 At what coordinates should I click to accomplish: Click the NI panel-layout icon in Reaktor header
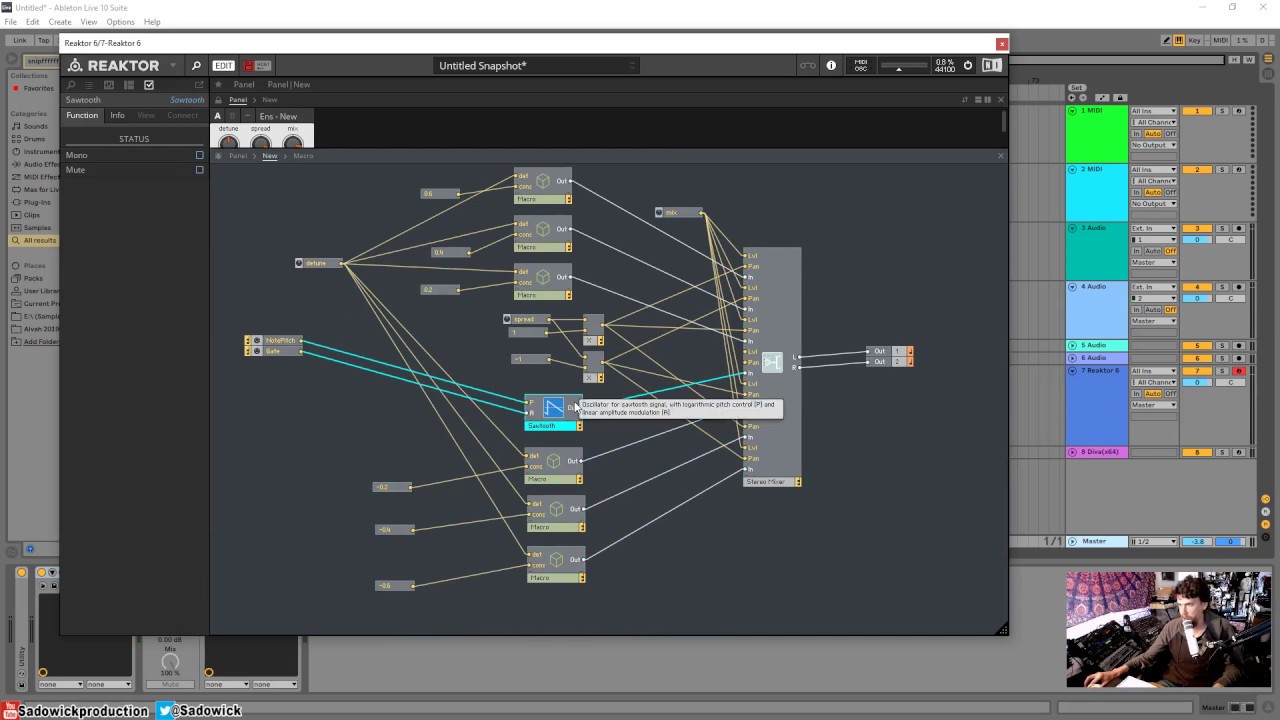click(992, 66)
